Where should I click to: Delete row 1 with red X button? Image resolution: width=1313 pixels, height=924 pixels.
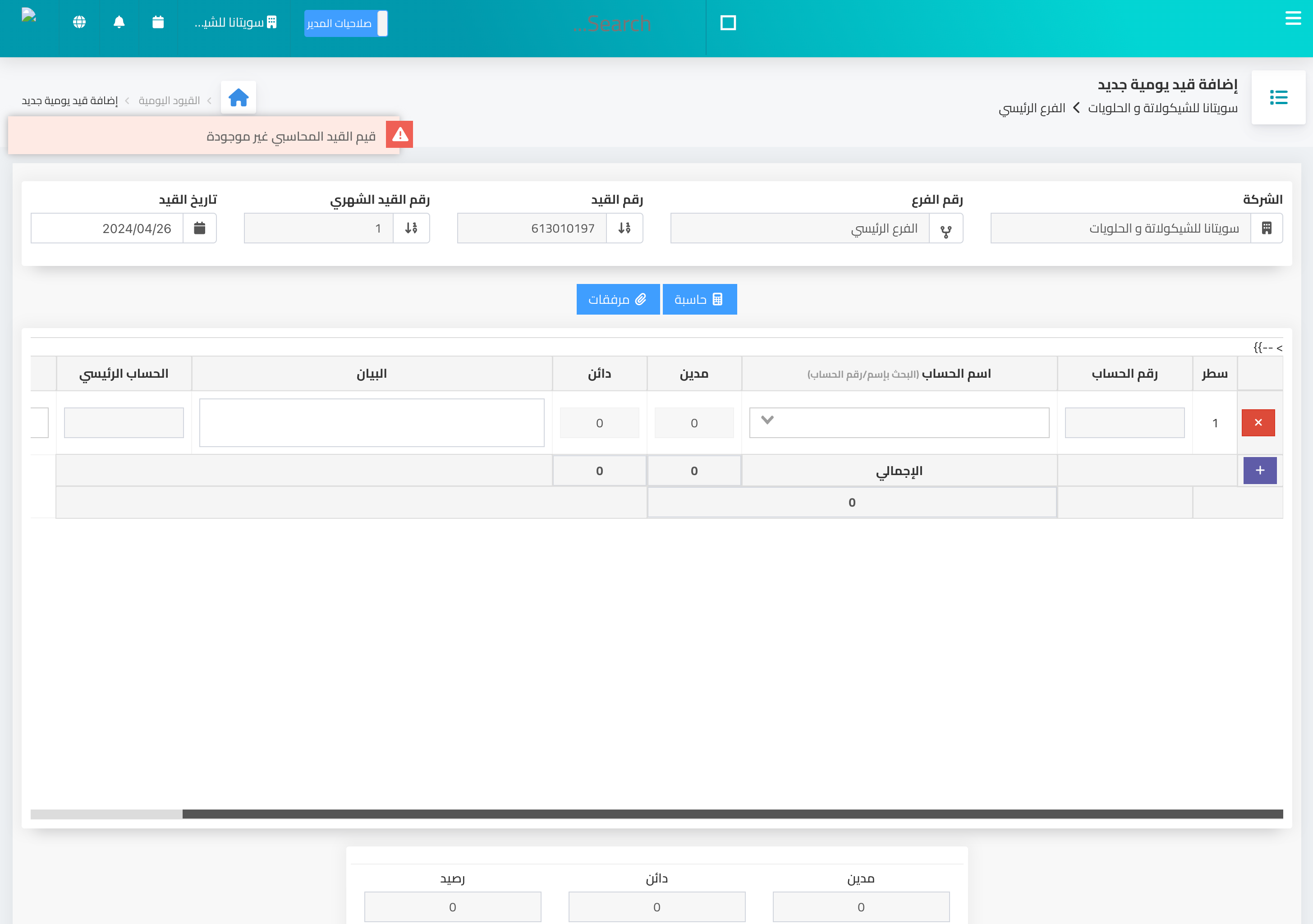[x=1258, y=422]
